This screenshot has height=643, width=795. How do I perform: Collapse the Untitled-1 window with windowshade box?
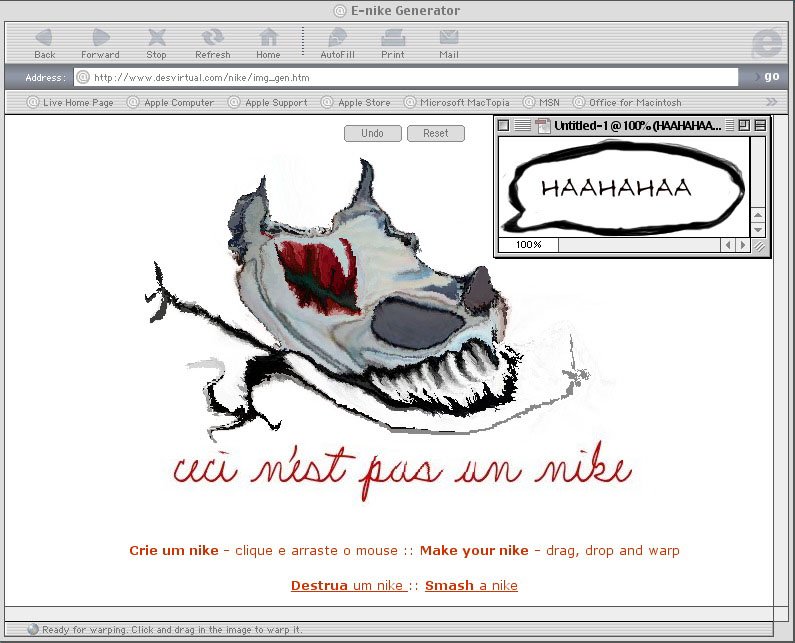click(x=760, y=125)
